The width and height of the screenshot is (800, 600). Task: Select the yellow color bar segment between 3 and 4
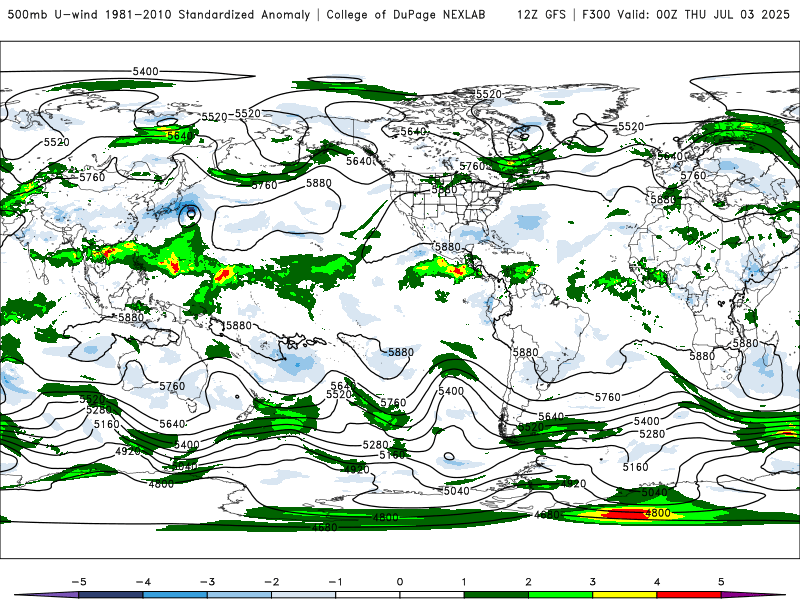624,595
